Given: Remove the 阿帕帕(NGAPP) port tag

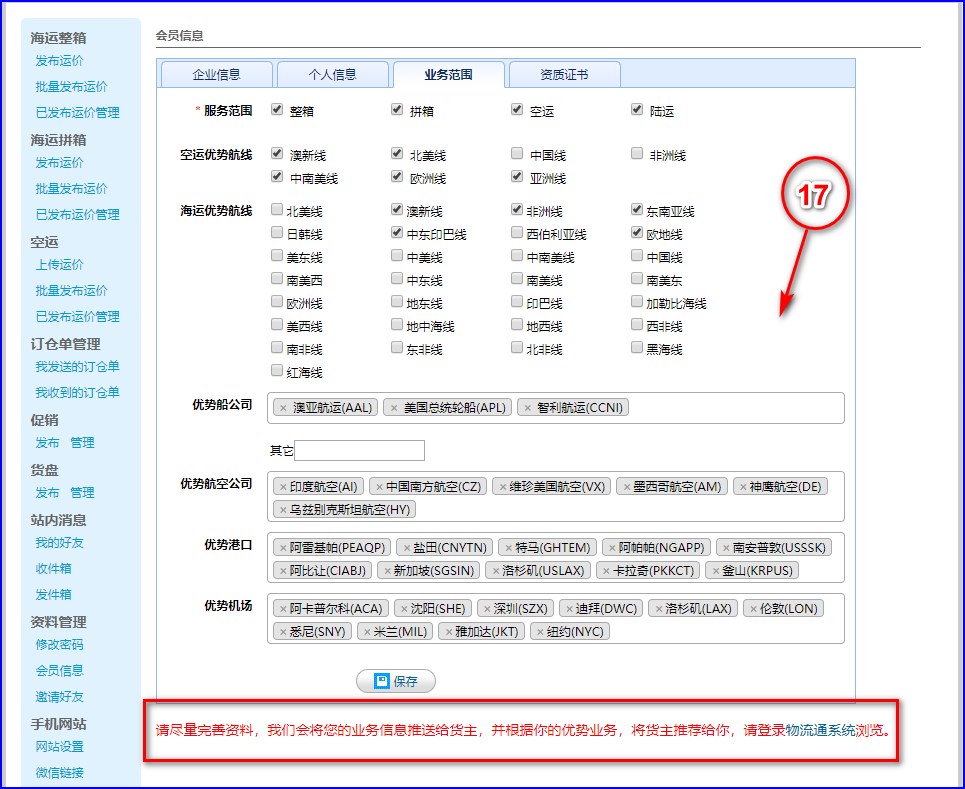Looking at the screenshot, I should pyautogui.click(x=612, y=548).
